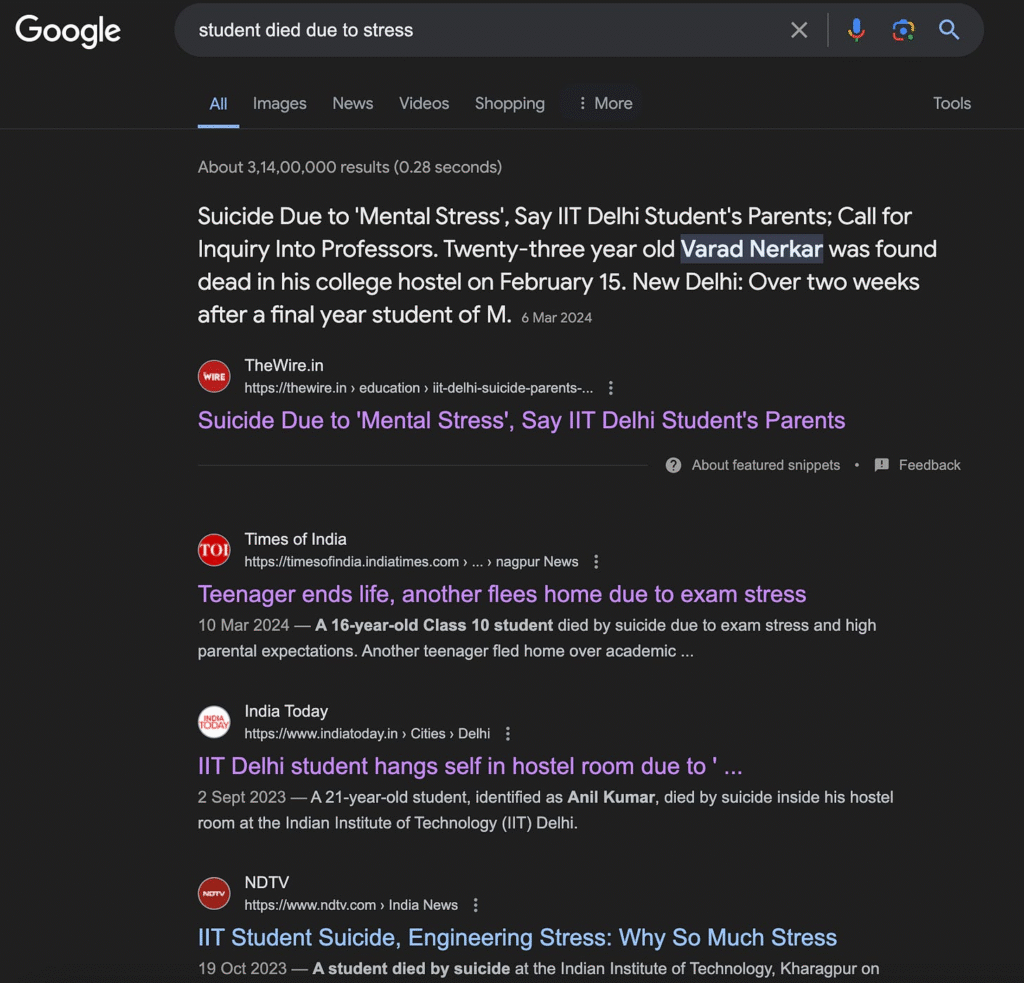Image resolution: width=1024 pixels, height=983 pixels.
Task: Click About featured snippets link
Action: 765,465
